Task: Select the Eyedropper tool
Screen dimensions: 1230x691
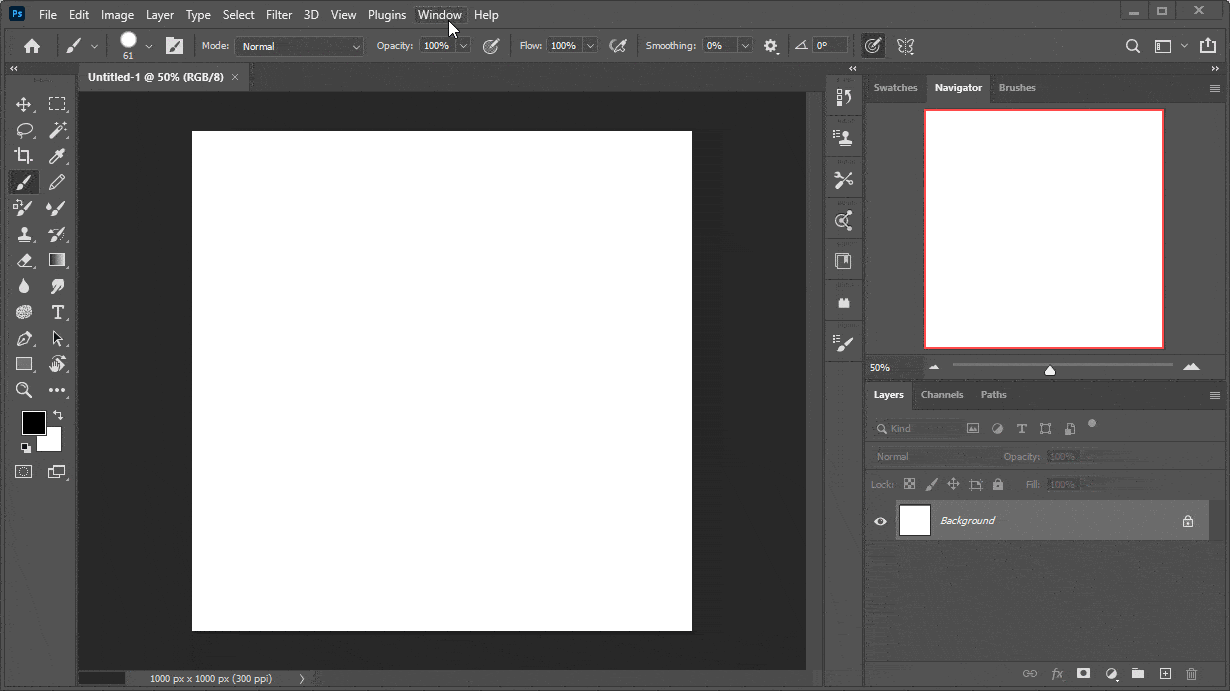Action: click(x=57, y=156)
